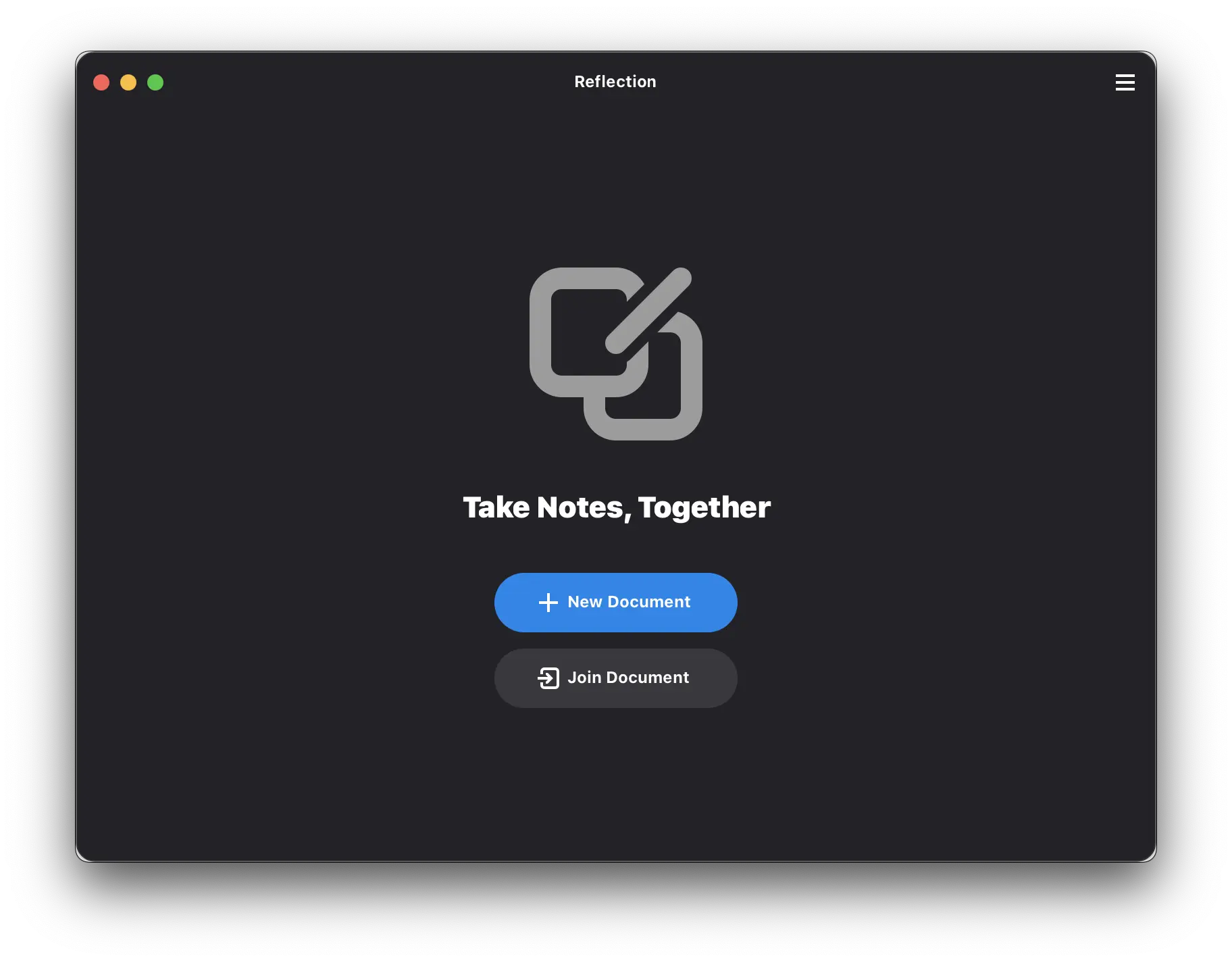Click the enter-arrow icon on Join Document
The height and width of the screenshot is (962, 1232).
point(548,678)
